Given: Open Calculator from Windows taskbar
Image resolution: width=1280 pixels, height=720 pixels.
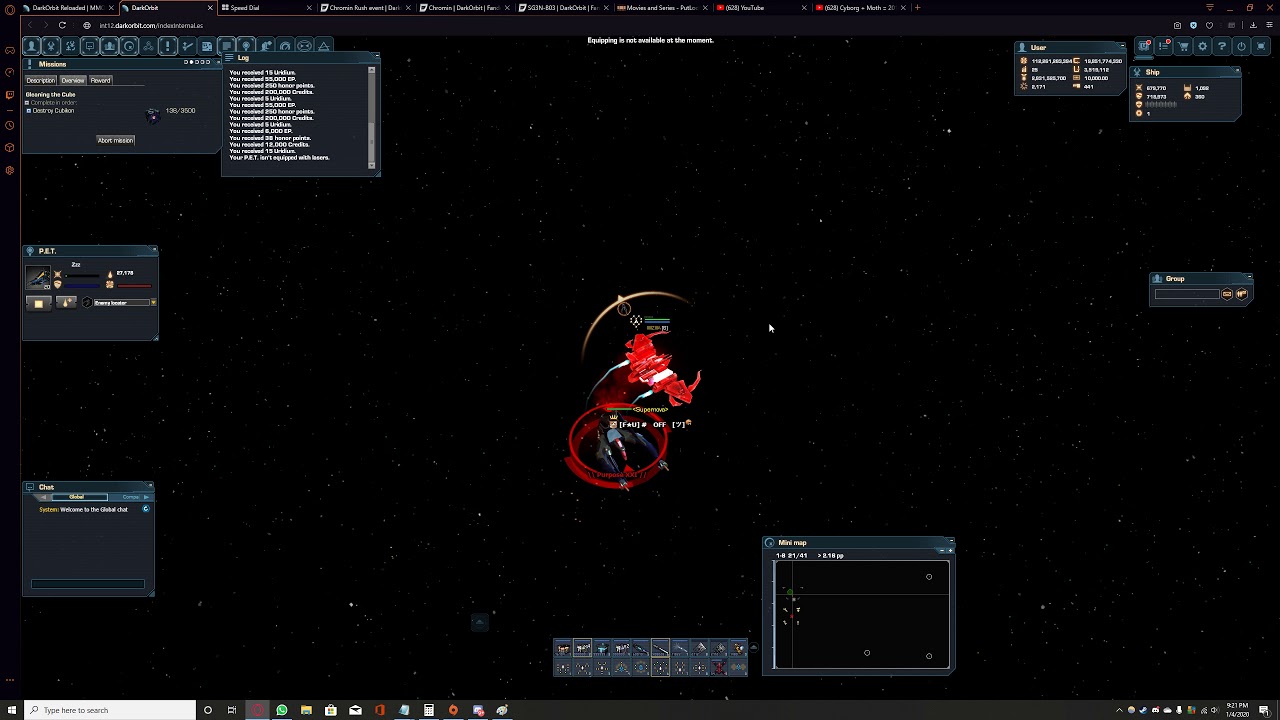Looking at the screenshot, I should pos(429,710).
